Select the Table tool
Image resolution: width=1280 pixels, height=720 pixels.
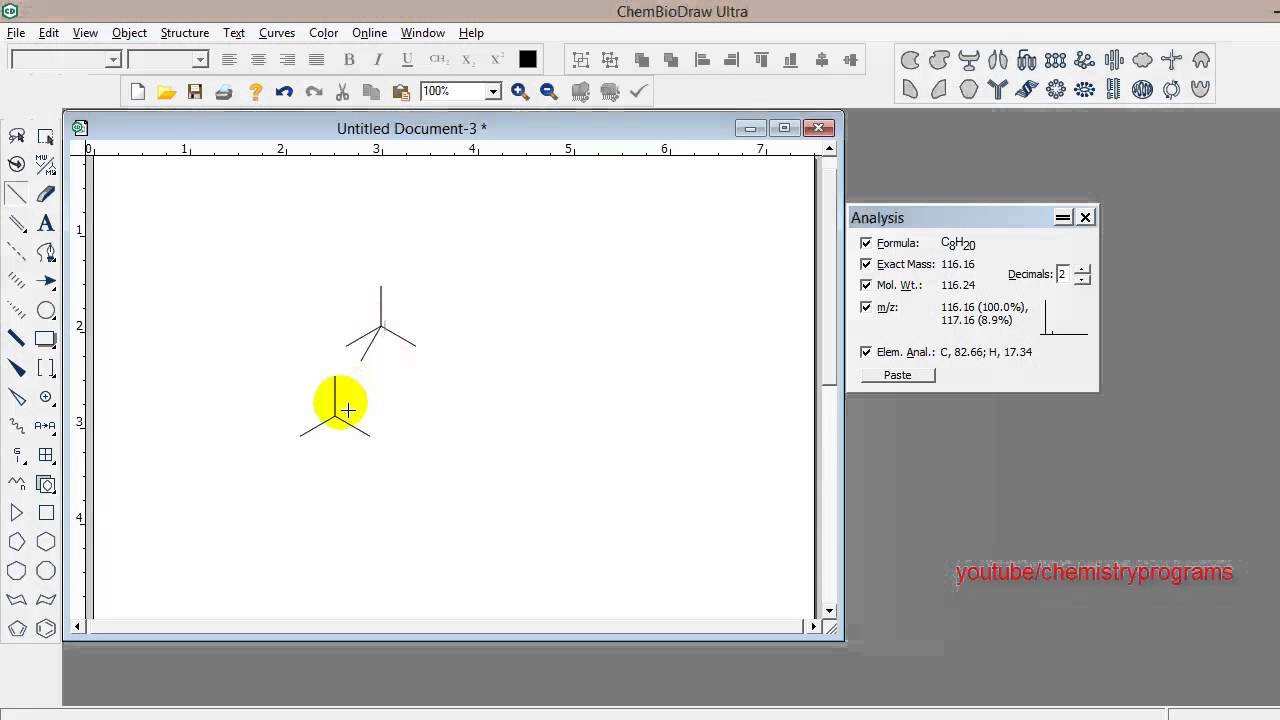(46, 455)
